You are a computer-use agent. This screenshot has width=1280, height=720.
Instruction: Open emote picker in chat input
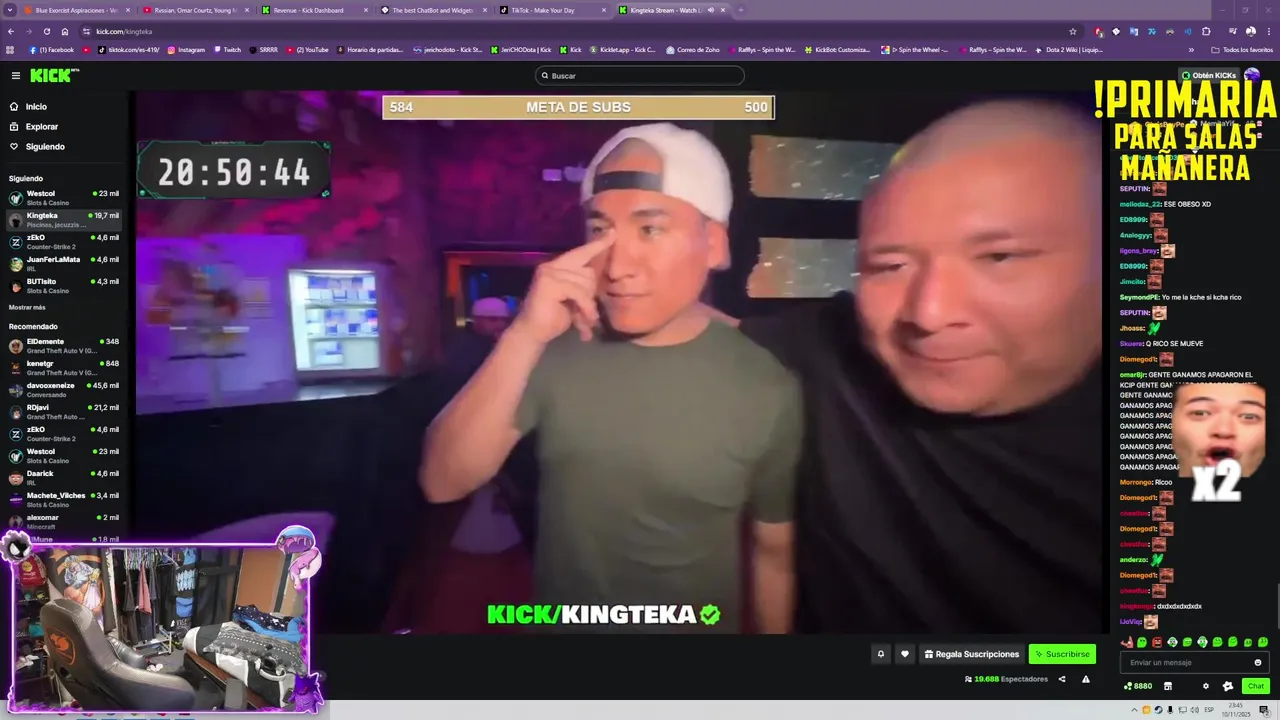pos(1258,662)
